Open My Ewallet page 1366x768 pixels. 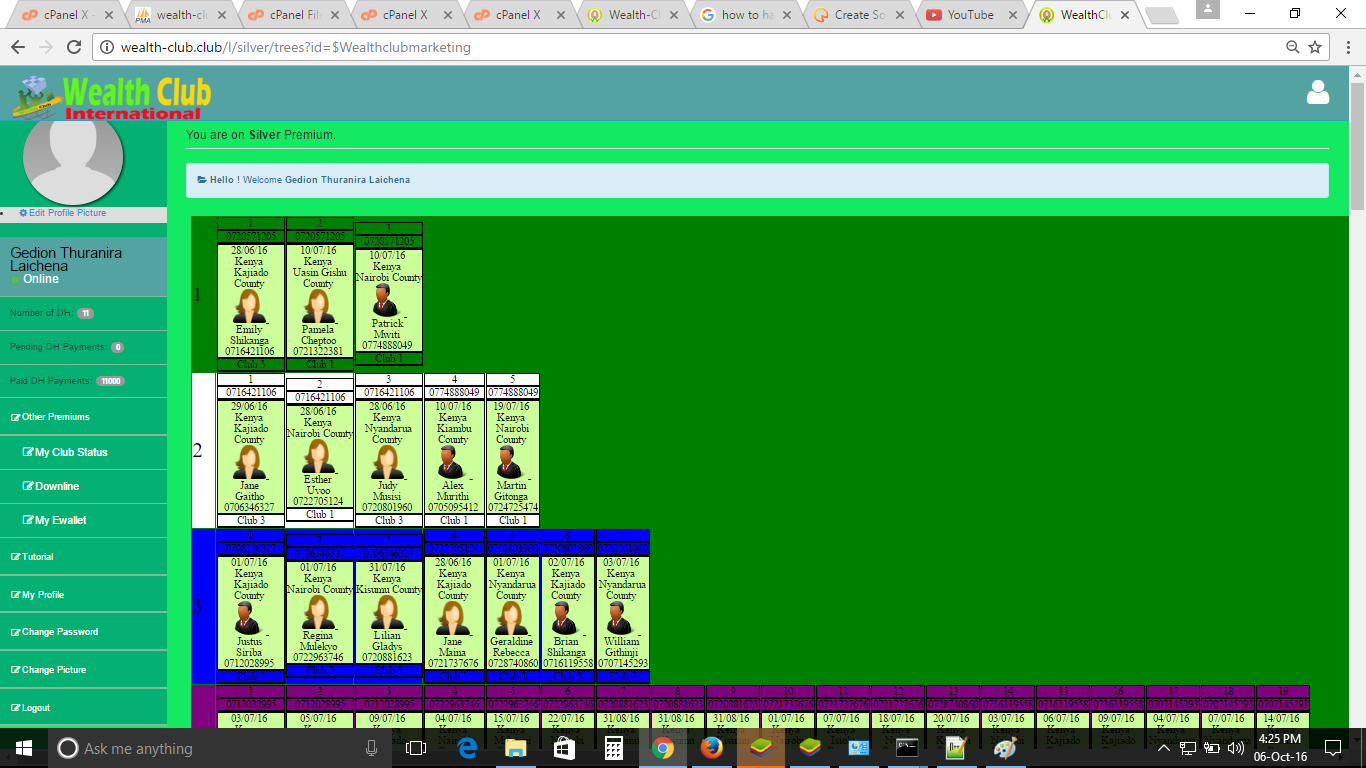(55, 520)
